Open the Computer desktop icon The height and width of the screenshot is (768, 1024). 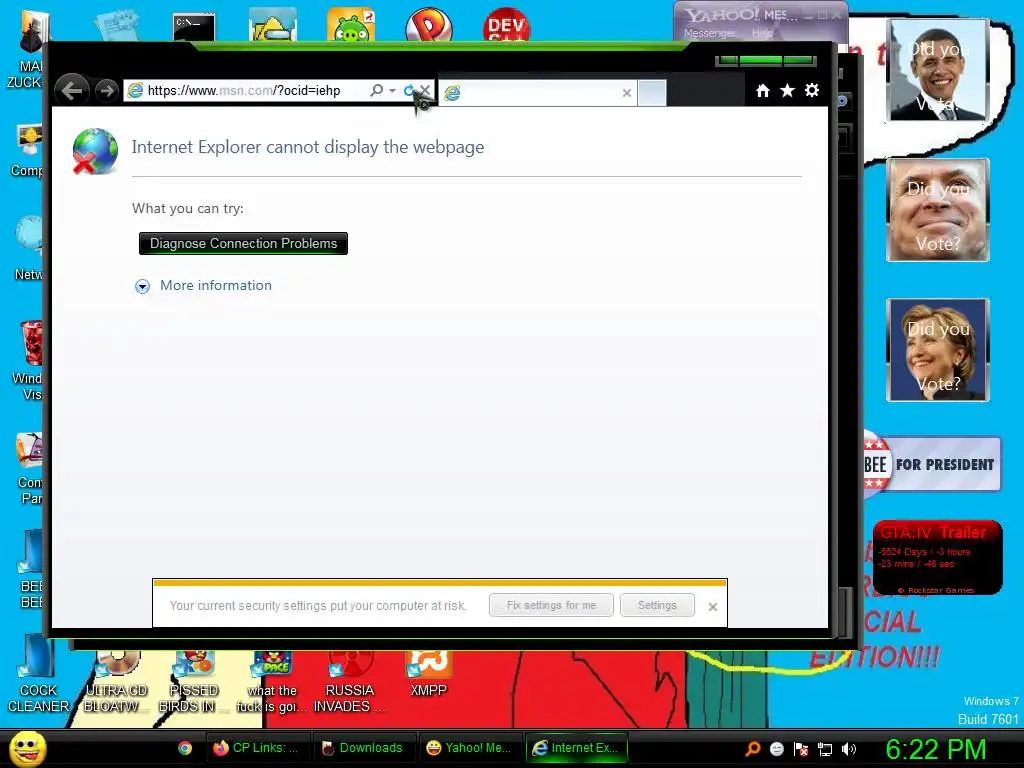click(x=27, y=150)
